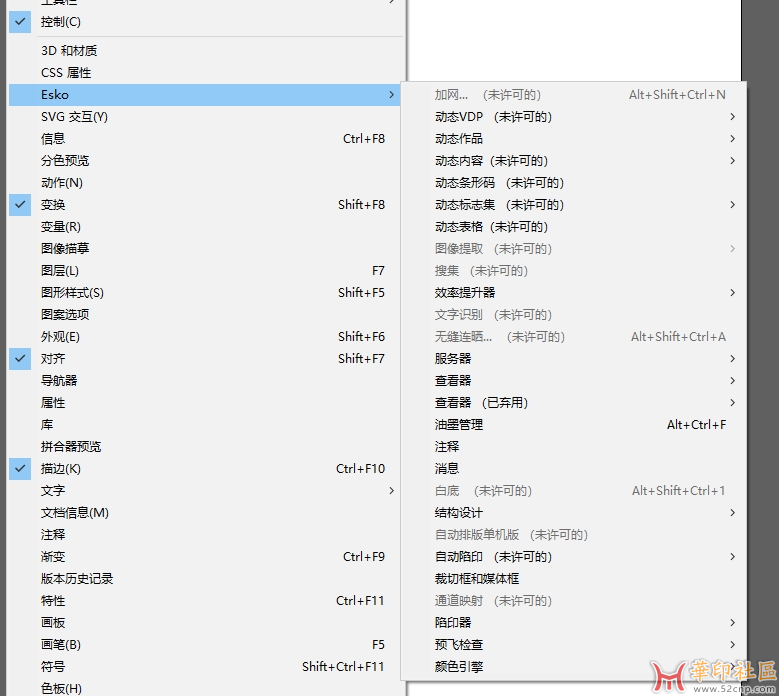Image resolution: width=779 pixels, height=696 pixels.
Task: Open 油墨管理 in Esko submenu
Action: tap(574, 425)
